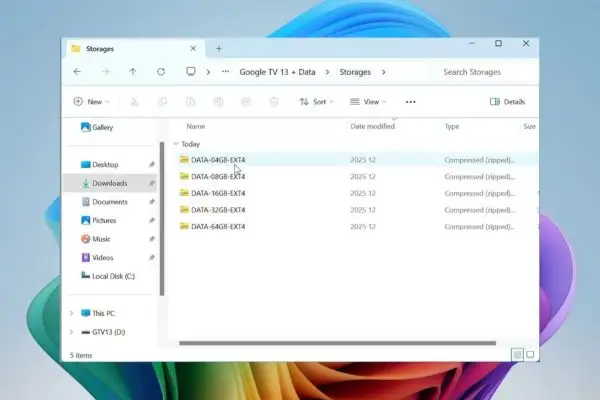600x400 pixels.
Task: Open the Sort dropdown menu
Action: [316, 102]
